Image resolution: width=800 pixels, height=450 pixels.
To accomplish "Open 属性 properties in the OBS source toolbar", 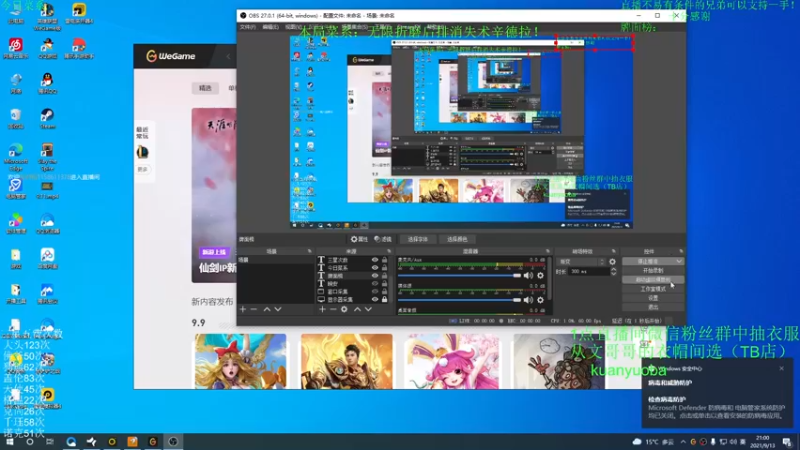I will 359,239.
